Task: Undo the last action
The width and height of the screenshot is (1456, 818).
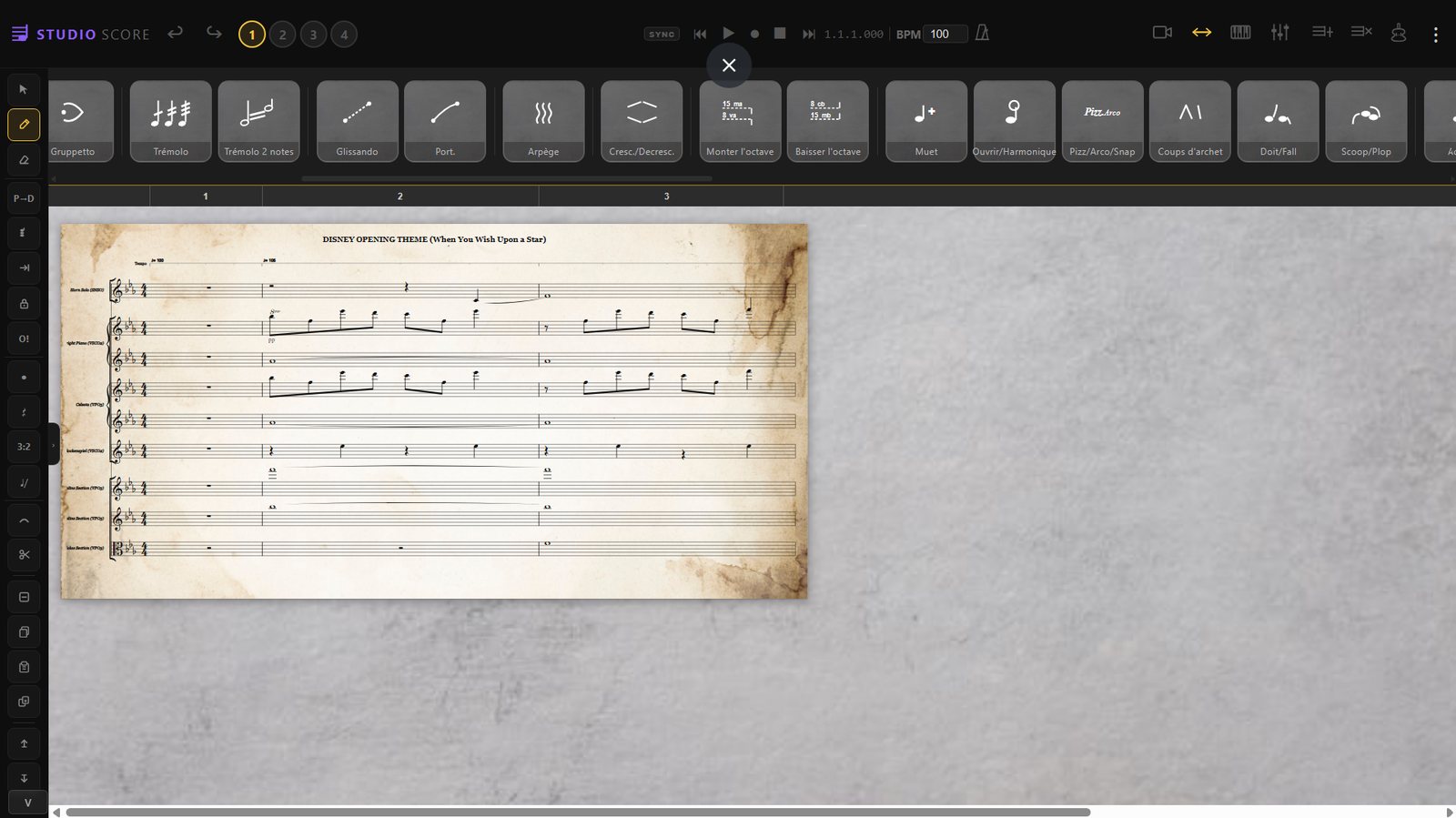Action: (176, 33)
